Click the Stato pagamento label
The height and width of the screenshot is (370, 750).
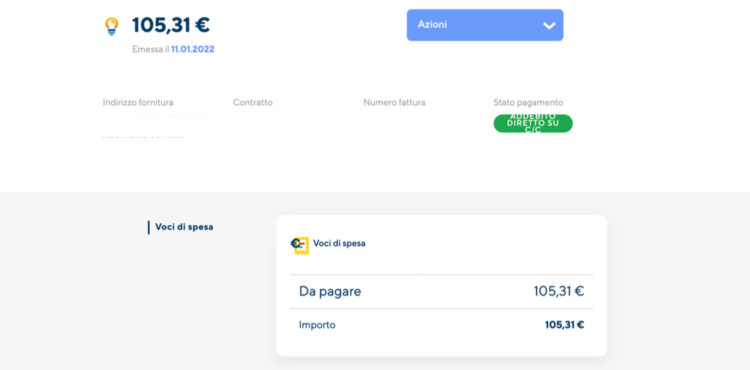point(528,102)
